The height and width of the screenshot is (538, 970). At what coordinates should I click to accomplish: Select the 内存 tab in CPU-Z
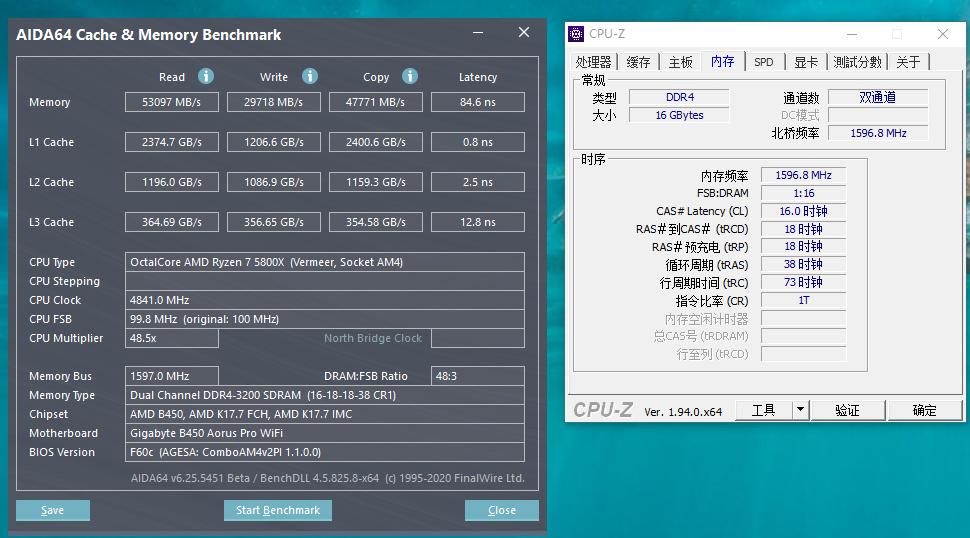(x=723, y=61)
